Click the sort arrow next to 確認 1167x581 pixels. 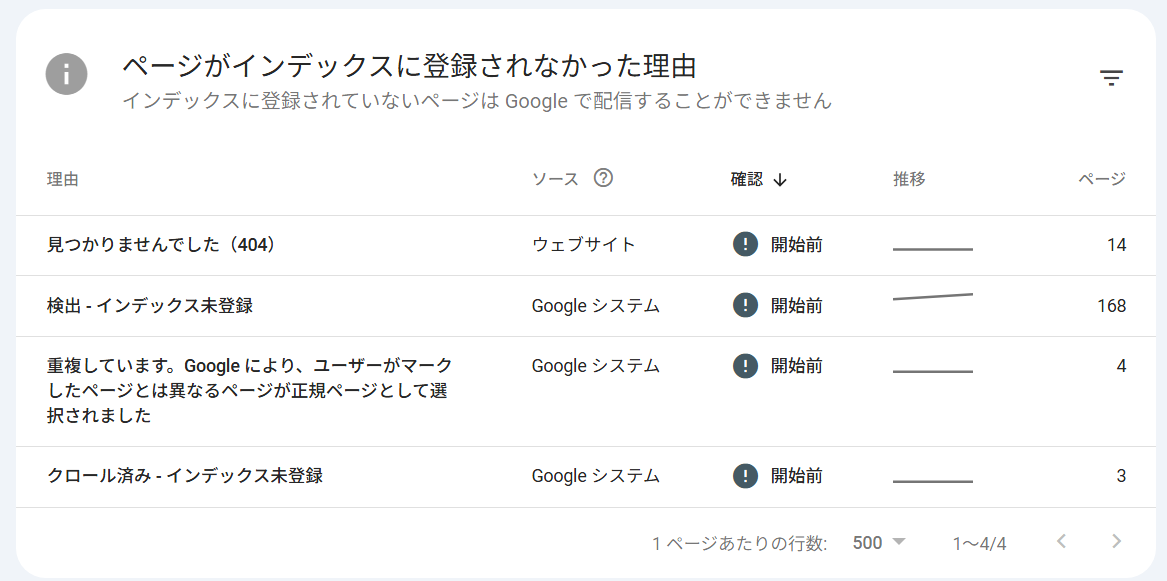click(780, 180)
